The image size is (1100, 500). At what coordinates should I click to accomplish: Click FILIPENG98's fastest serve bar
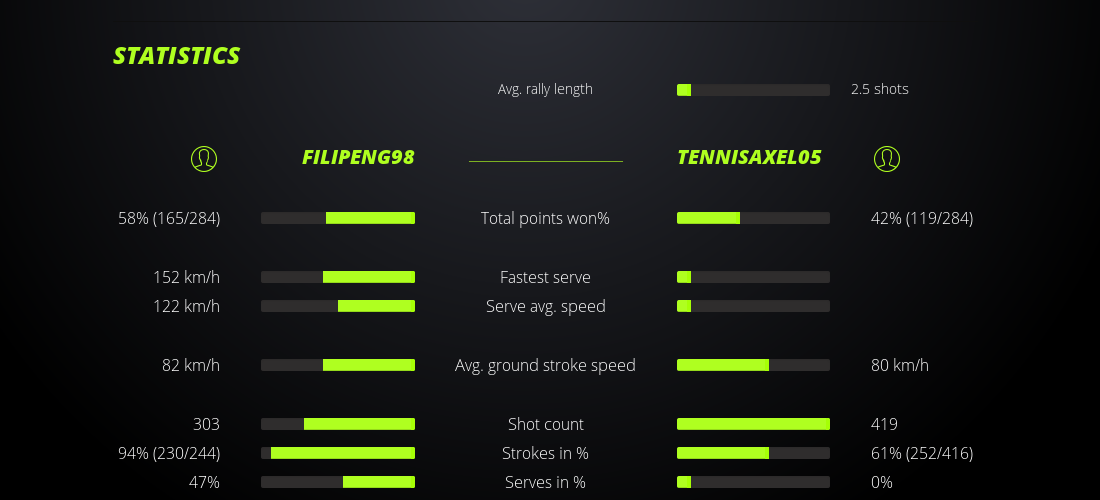coord(338,277)
